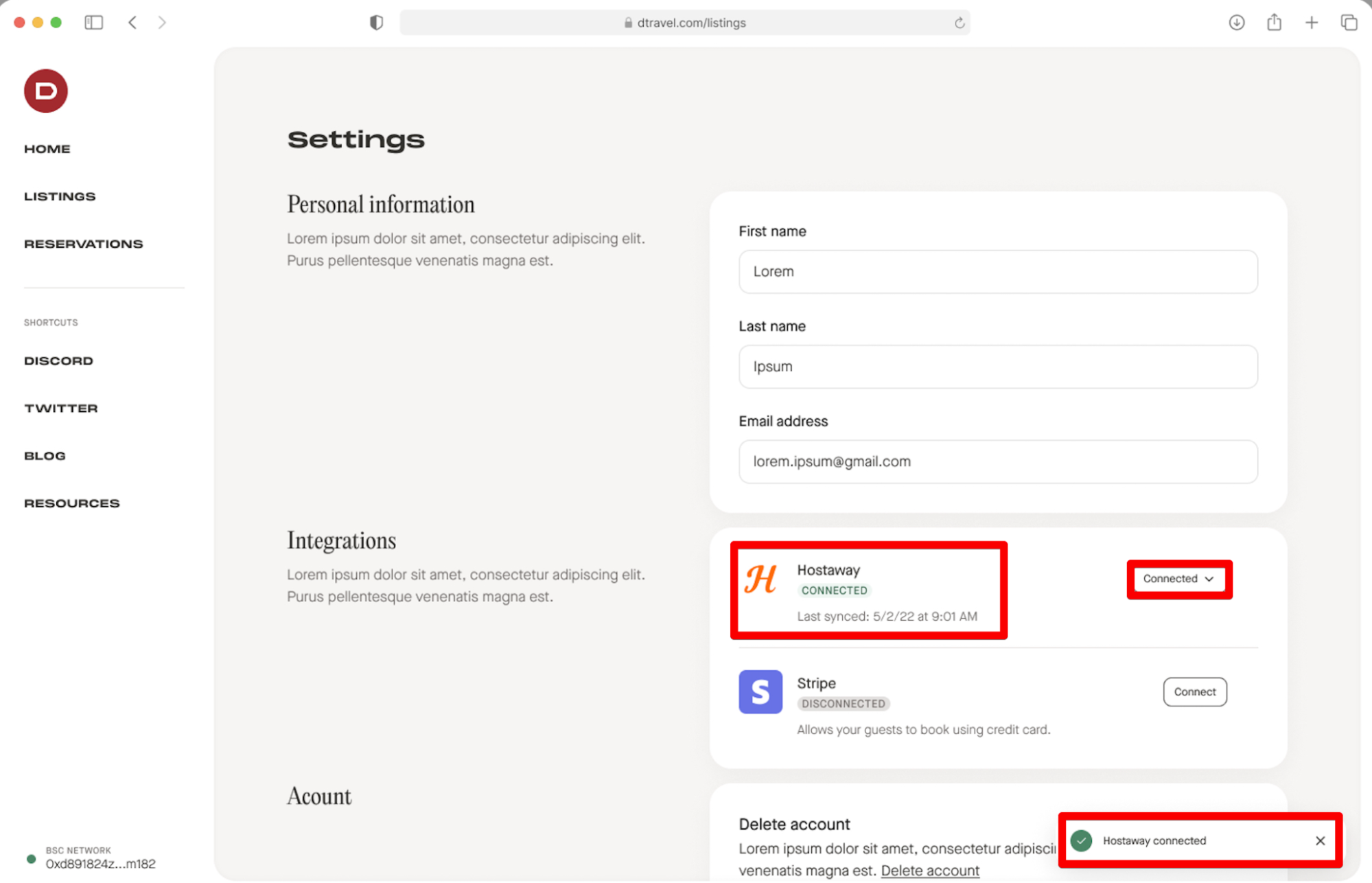The image size is (1372, 883).
Task: Open the privacy shield icon
Action: [x=376, y=23]
